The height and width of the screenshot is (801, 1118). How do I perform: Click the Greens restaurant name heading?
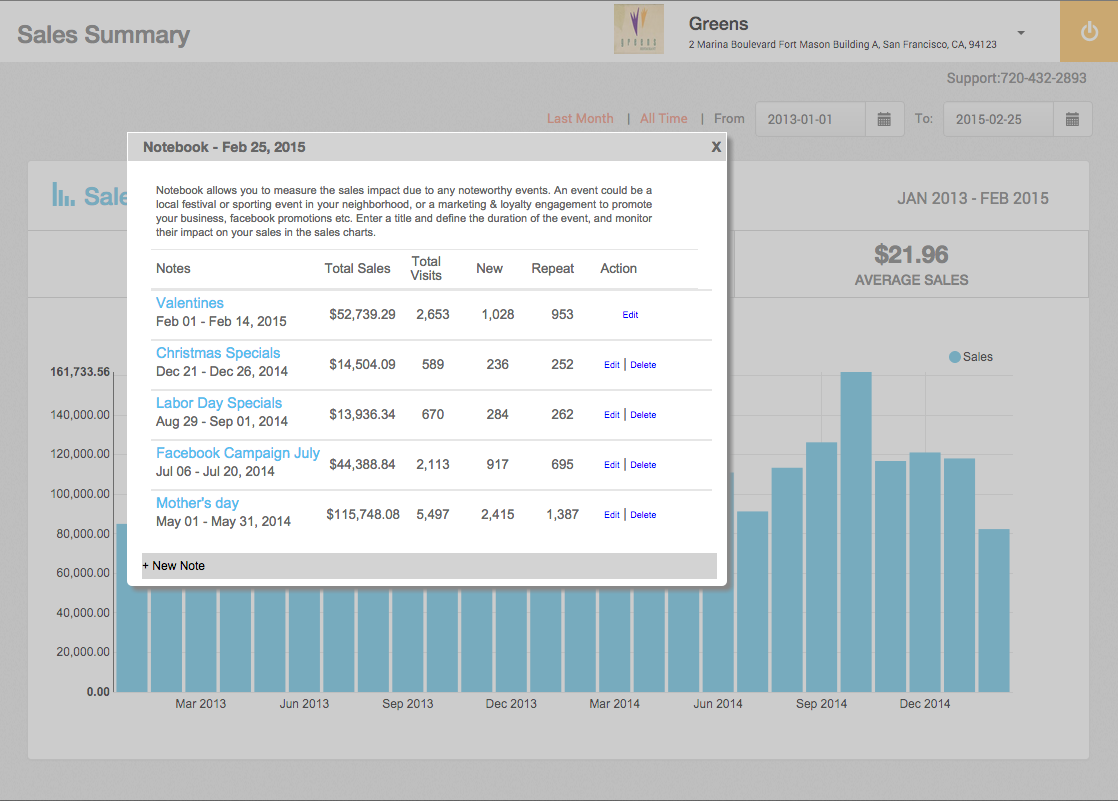coord(718,24)
